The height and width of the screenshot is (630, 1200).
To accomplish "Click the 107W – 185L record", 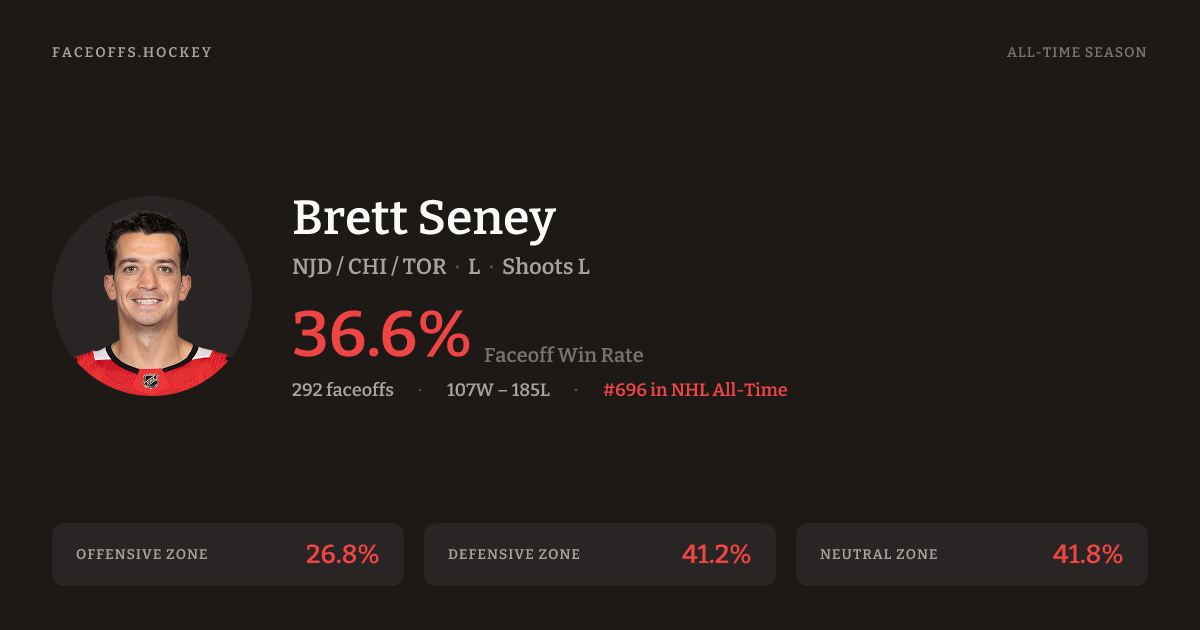I will (x=498, y=390).
